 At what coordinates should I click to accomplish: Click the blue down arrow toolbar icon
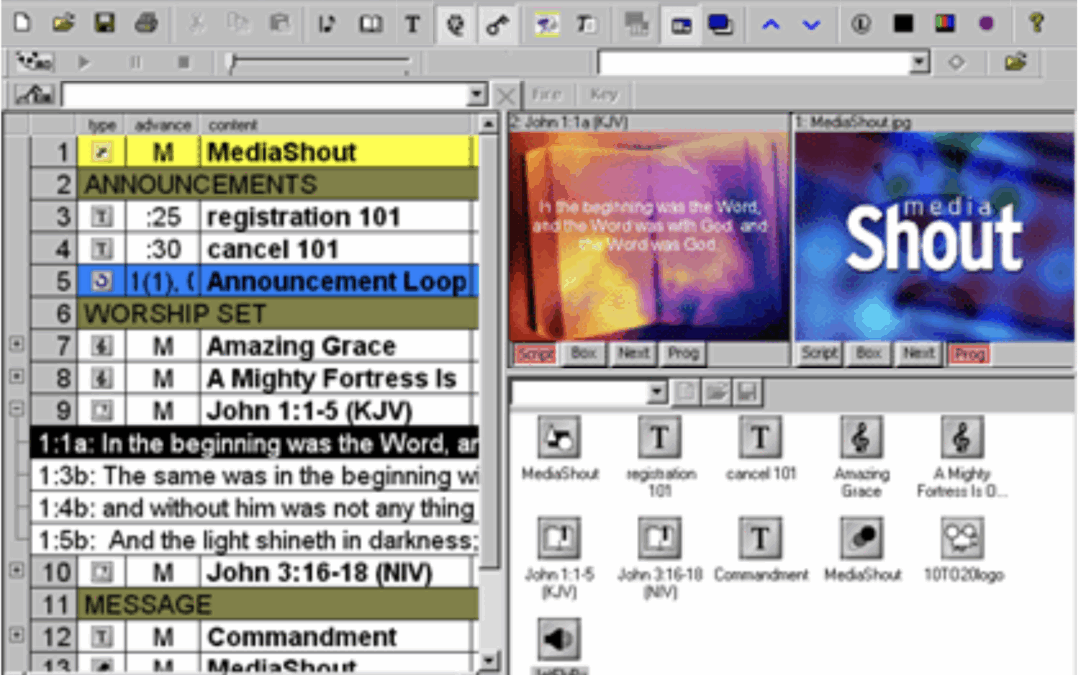[811, 24]
